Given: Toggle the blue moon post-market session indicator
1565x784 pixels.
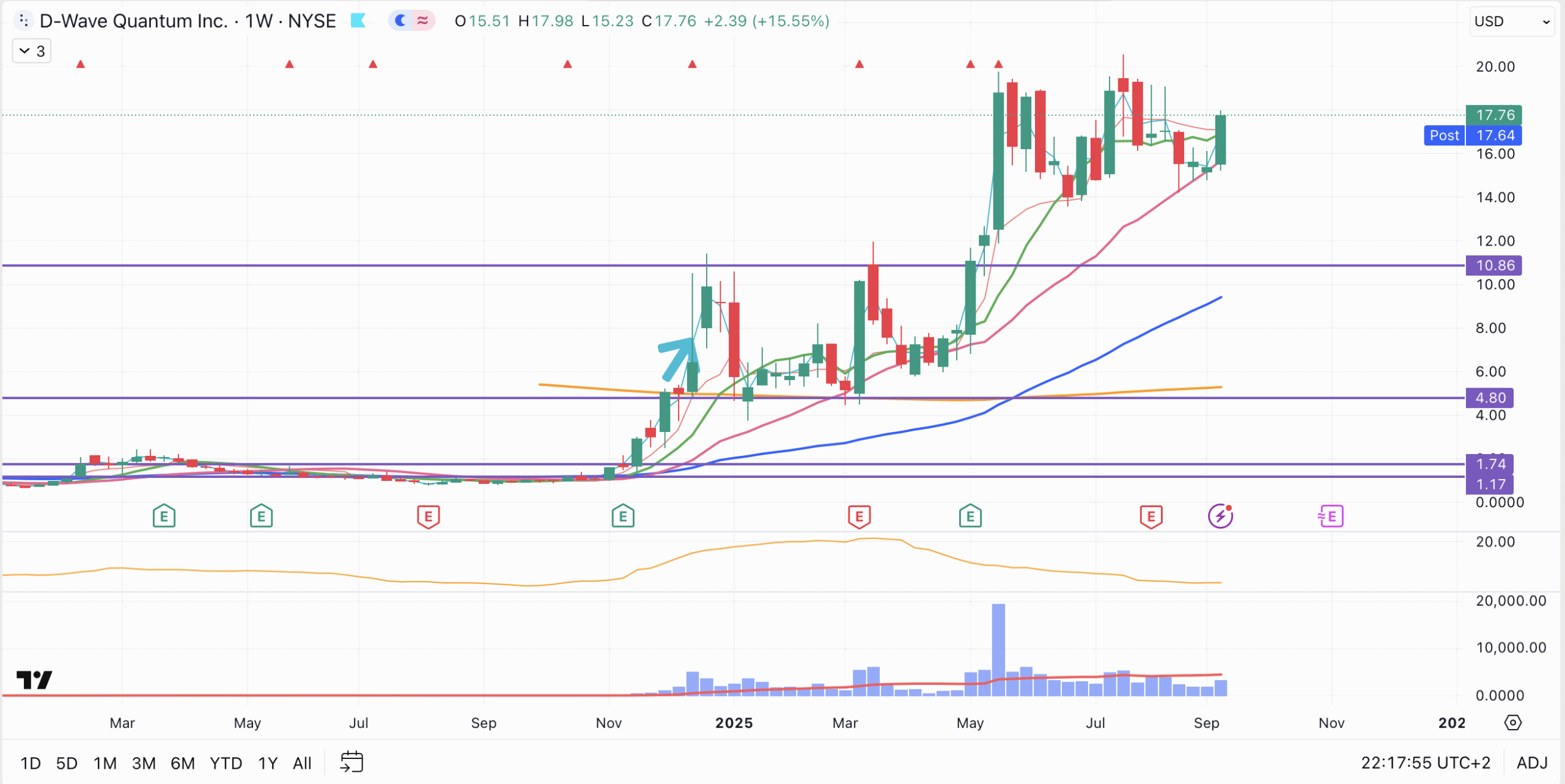Looking at the screenshot, I should tap(400, 21).
